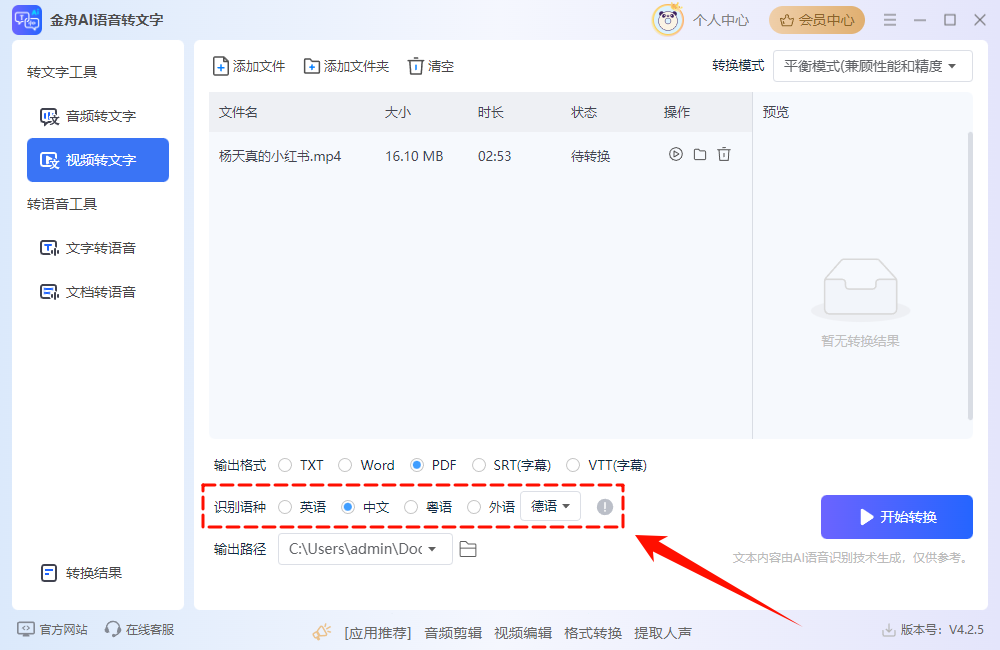
Task: Click the 清空 (Clear) trash icon
Action: pos(416,66)
